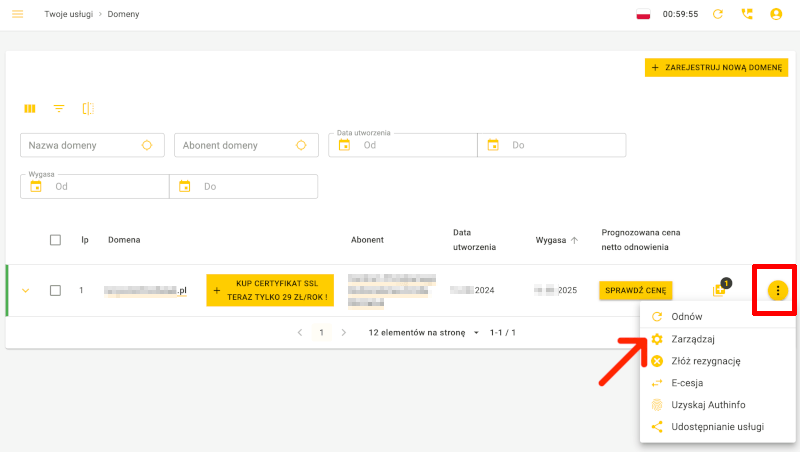
Task: Tick the select-all checkbox in table header
Action: [x=55, y=240]
